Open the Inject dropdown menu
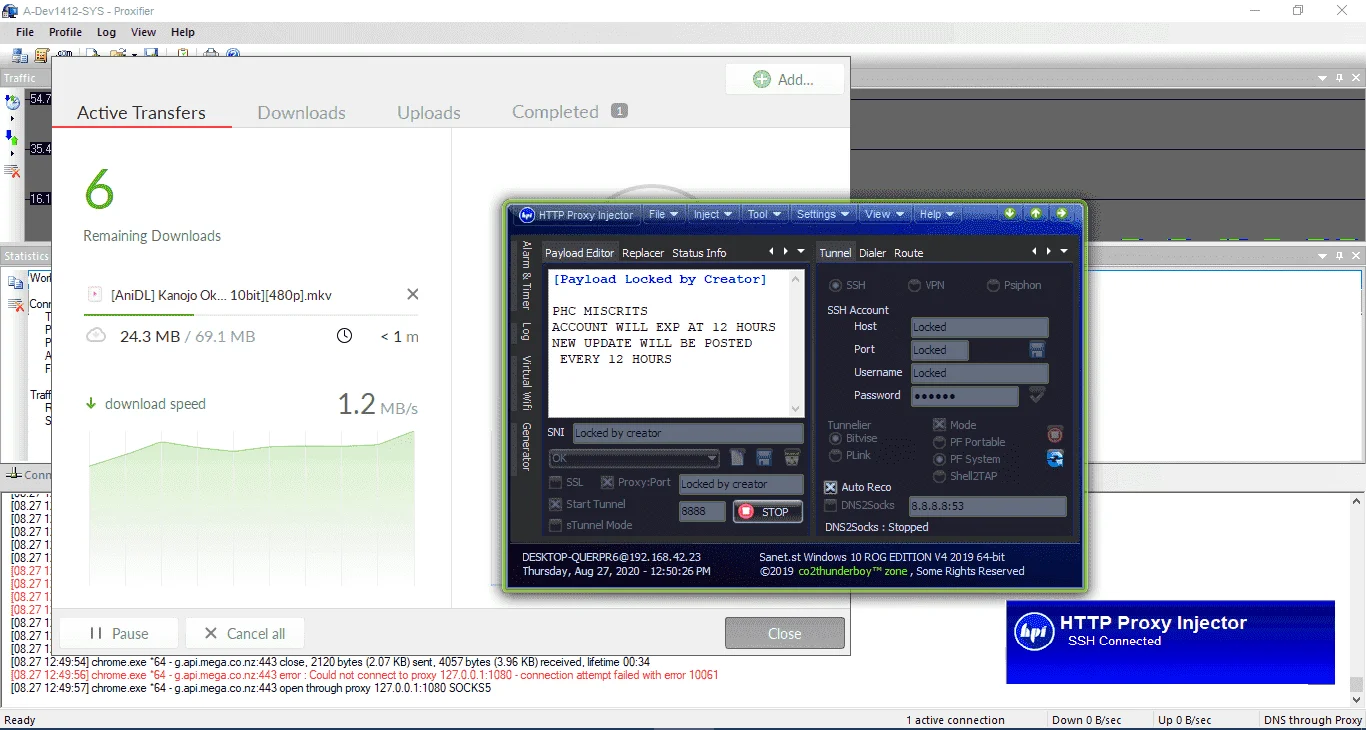This screenshot has height=730, width=1366. tap(713, 214)
